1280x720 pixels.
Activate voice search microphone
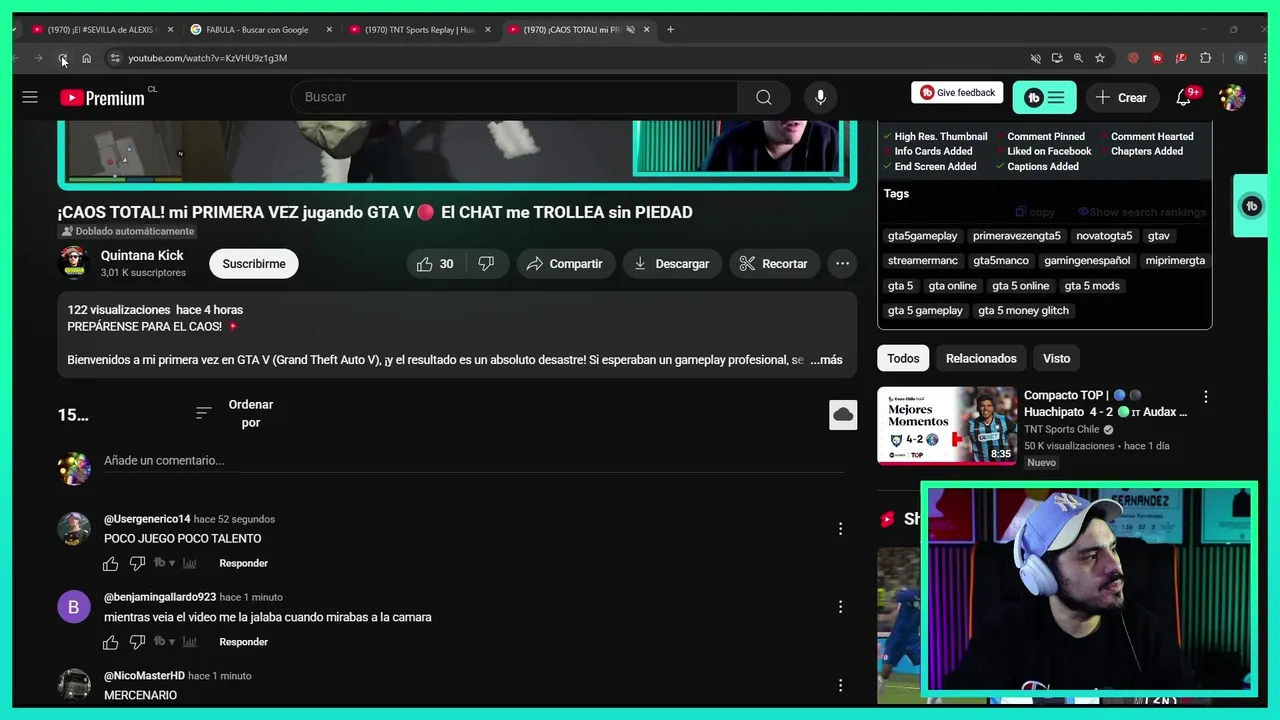point(820,97)
